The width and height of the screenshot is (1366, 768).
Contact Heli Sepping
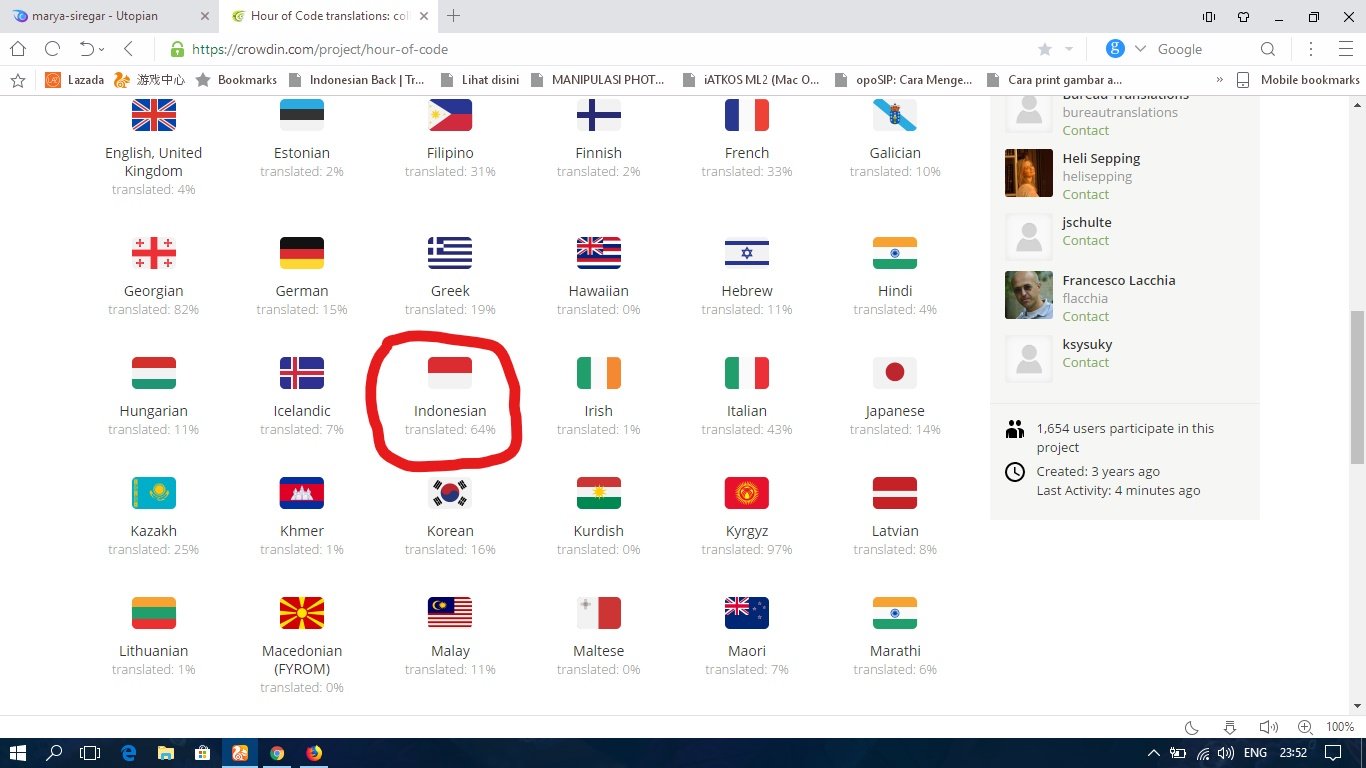click(1086, 194)
